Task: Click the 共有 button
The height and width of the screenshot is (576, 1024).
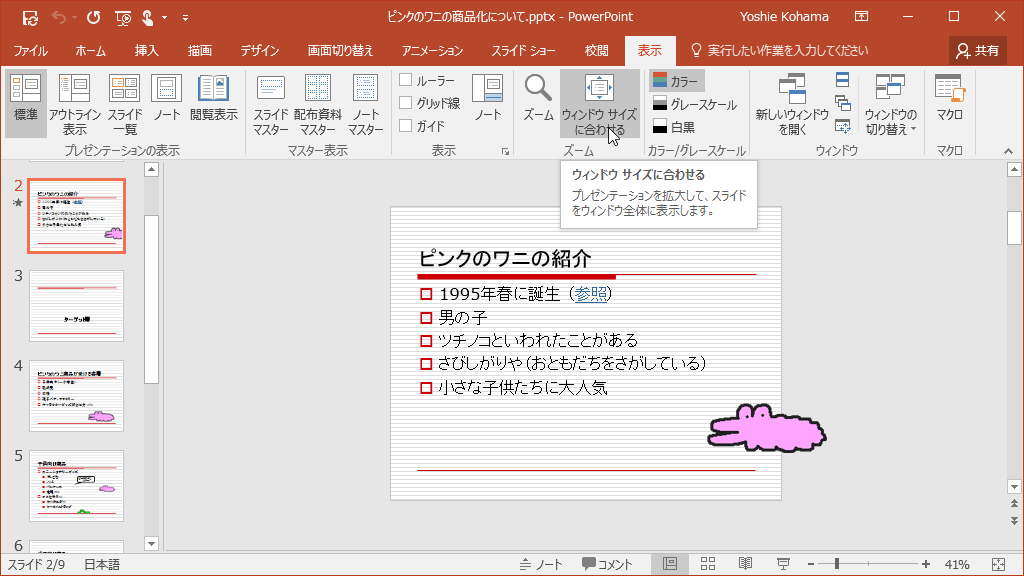Action: 977,48
